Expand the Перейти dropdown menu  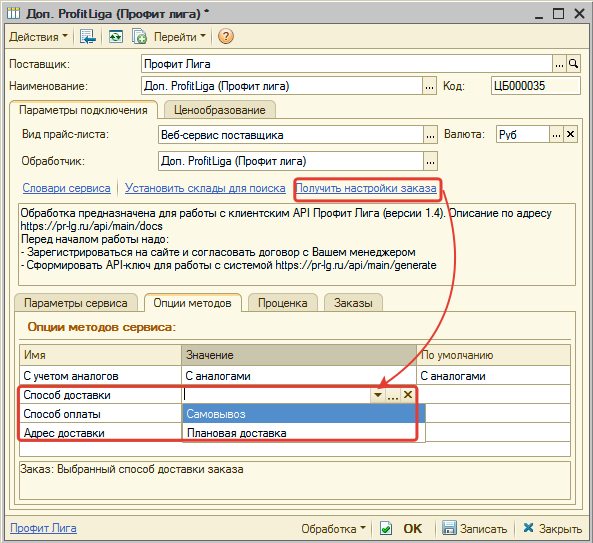180,37
